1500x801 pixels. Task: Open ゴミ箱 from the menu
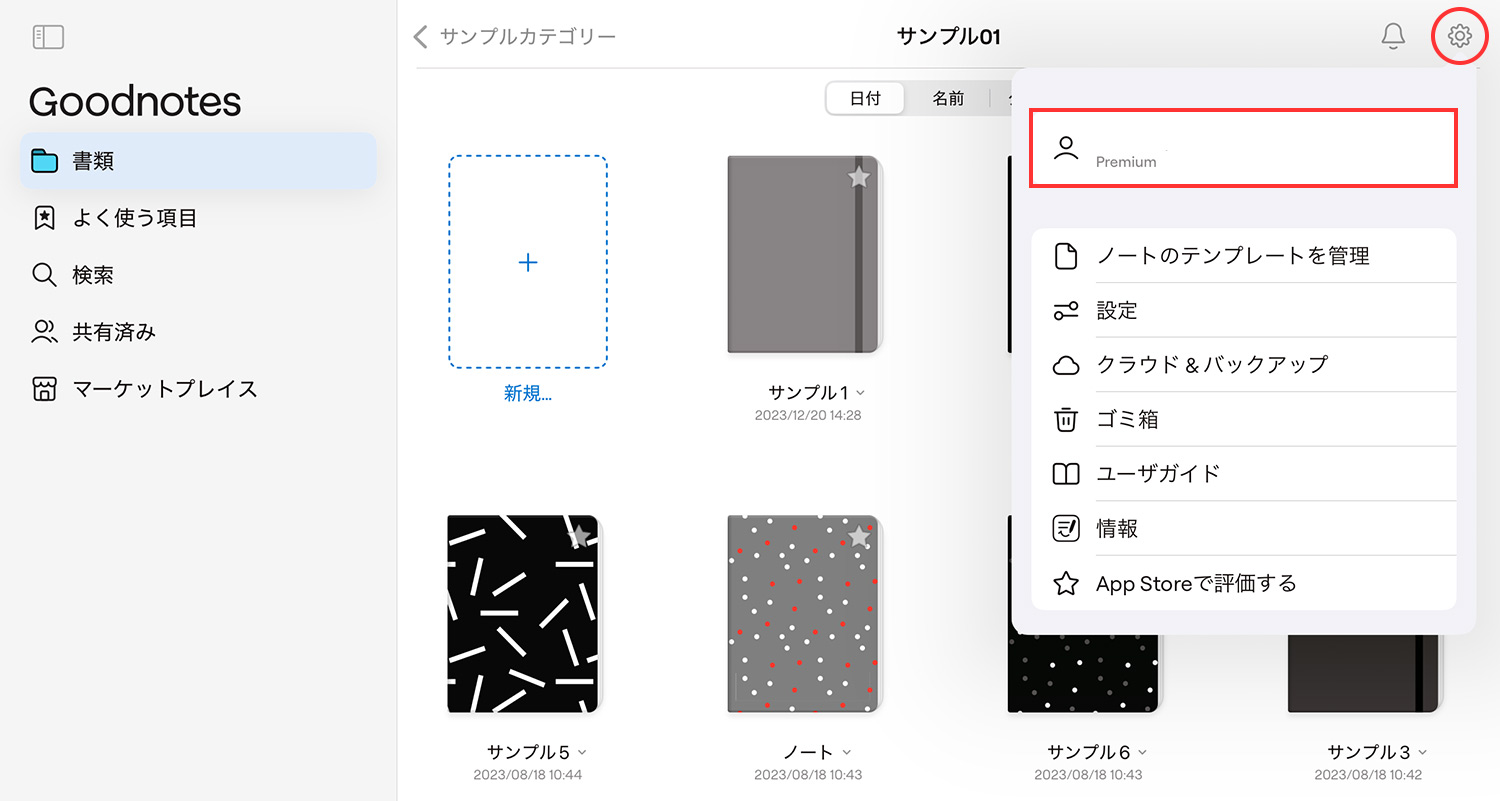pos(1243,419)
